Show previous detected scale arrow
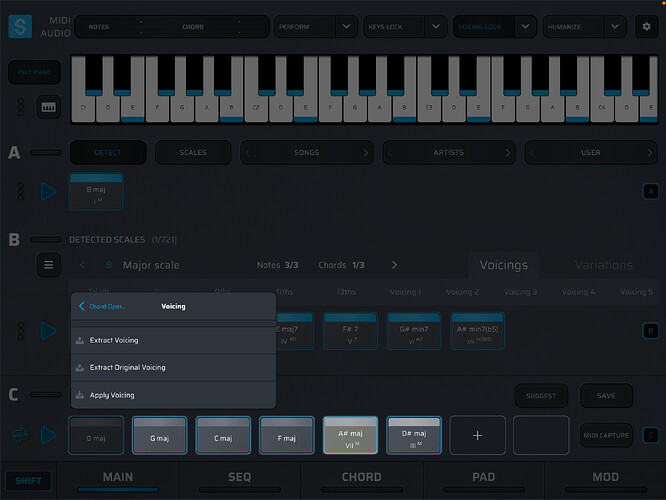666x500 pixels. (82, 265)
